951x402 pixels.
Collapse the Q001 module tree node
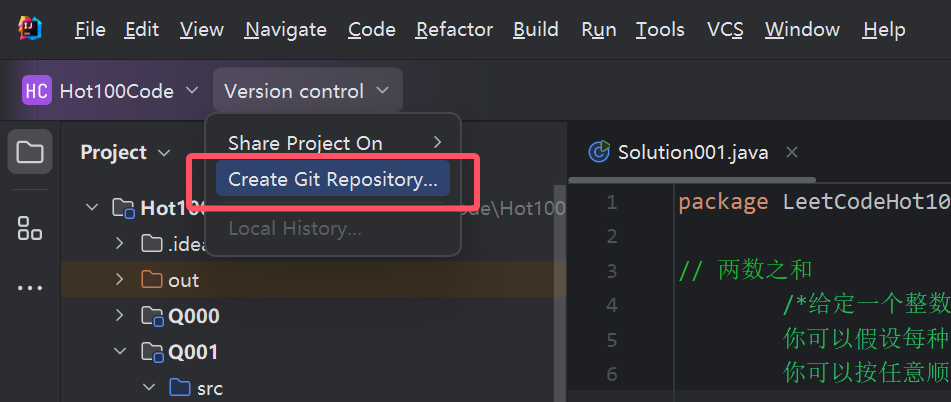[120, 352]
